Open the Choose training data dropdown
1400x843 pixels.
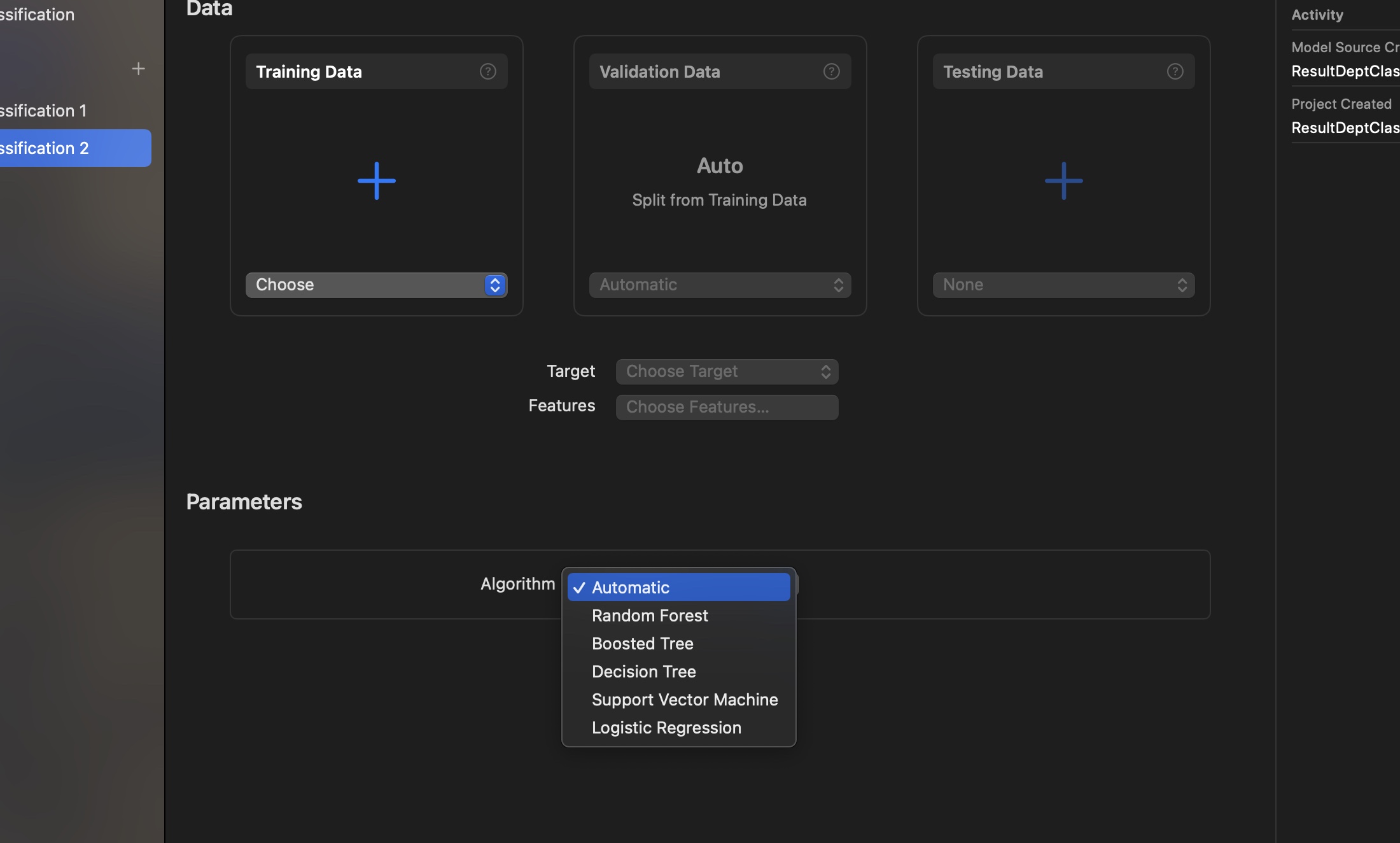point(376,285)
